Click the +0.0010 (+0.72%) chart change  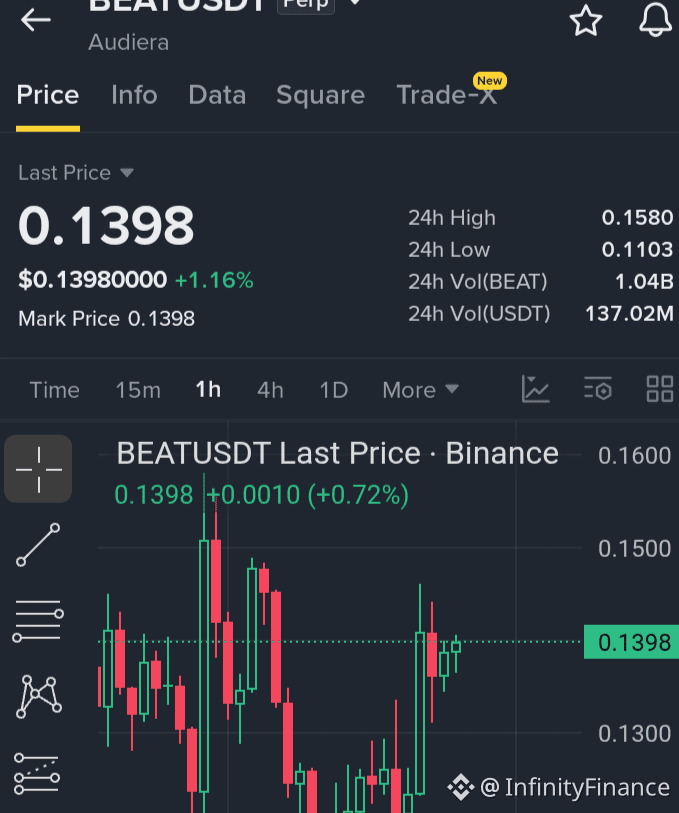307,495
